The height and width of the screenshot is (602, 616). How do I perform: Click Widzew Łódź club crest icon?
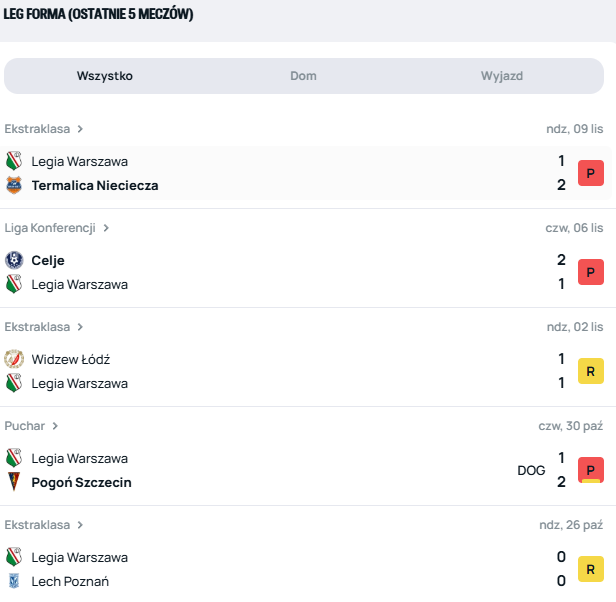click(x=14, y=359)
